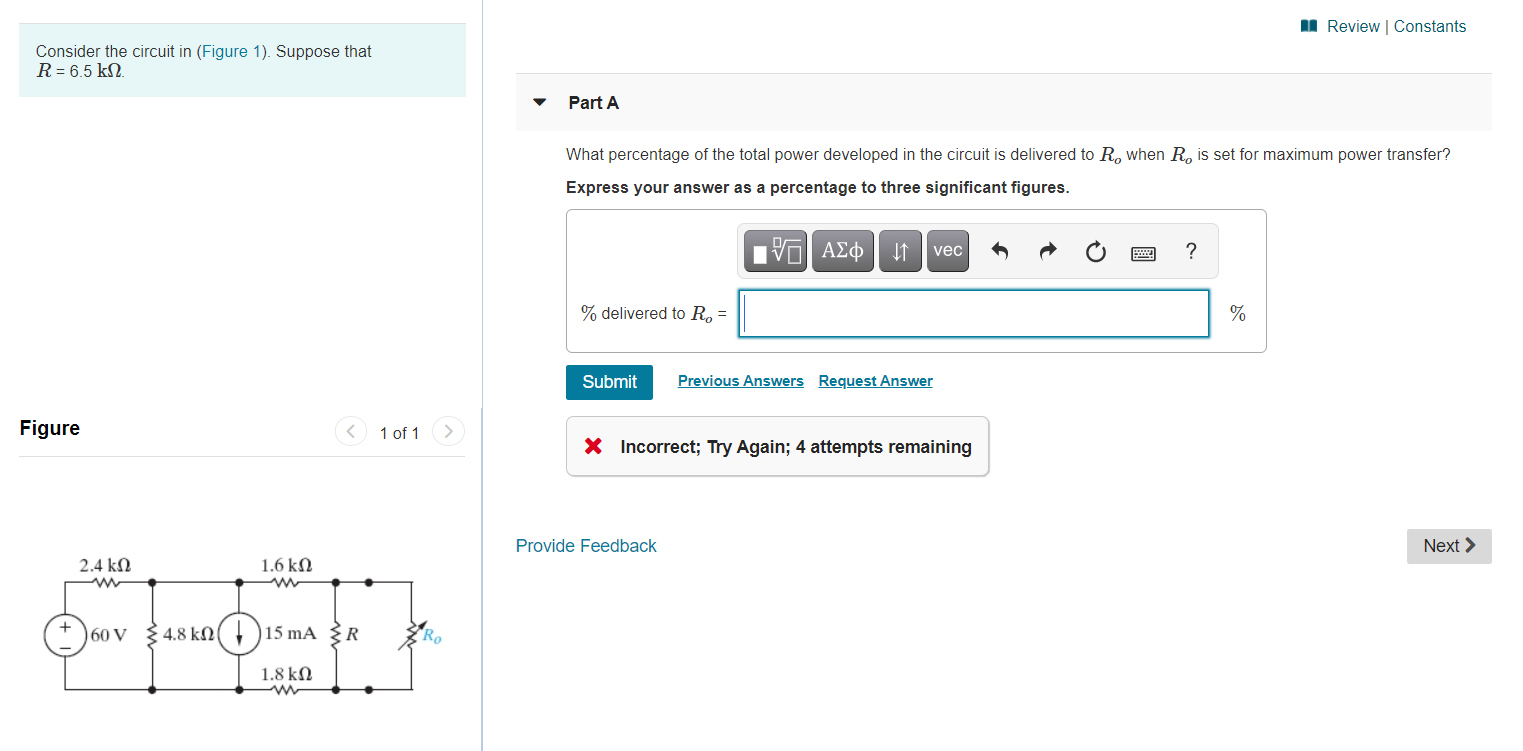Open the Figure 1 link in problem text
Image resolution: width=1523 pixels, height=751 pixels.
224,51
